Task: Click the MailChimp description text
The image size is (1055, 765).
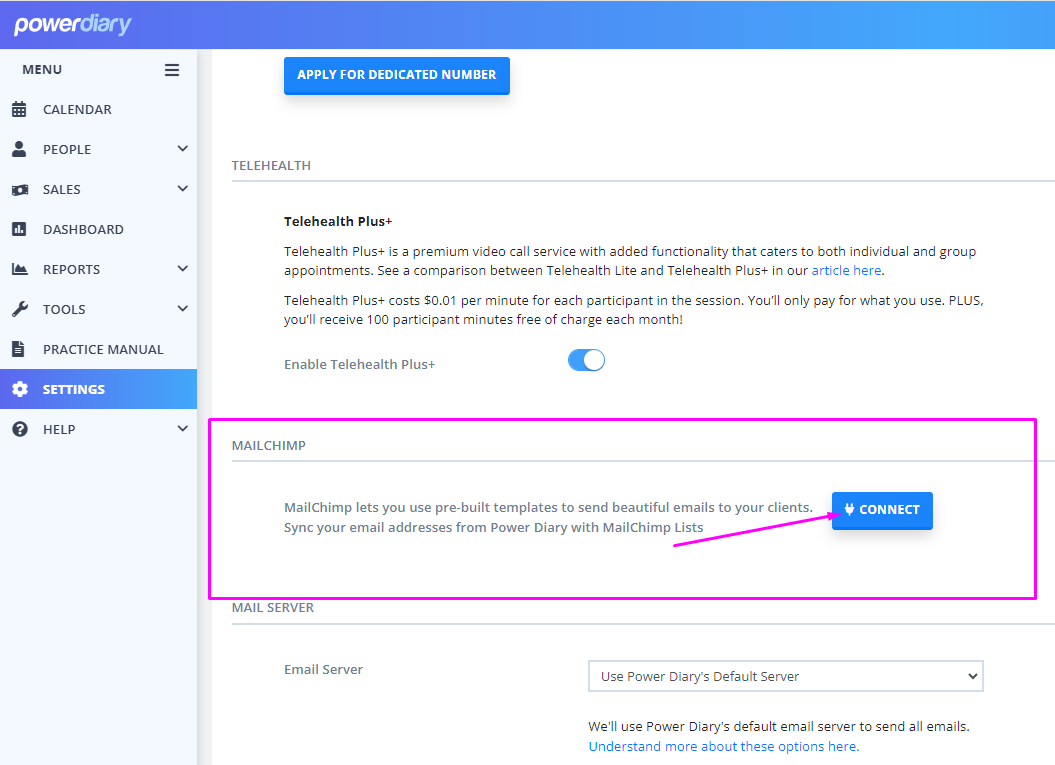Action: (x=548, y=517)
